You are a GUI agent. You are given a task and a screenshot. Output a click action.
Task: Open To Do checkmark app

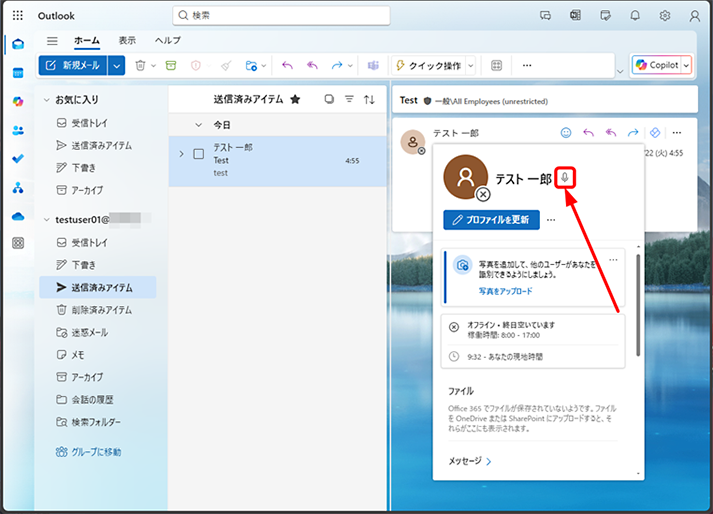18,159
